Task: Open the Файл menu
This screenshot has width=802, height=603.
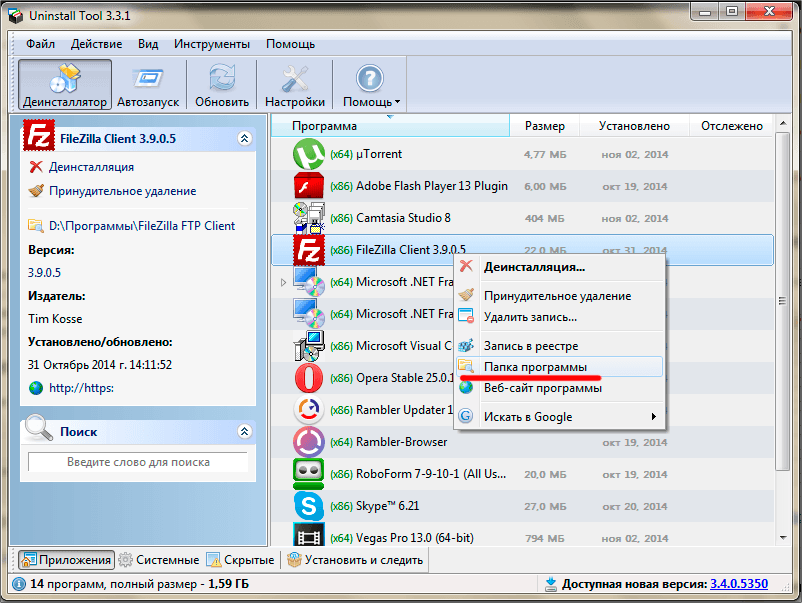Action: pyautogui.click(x=40, y=44)
